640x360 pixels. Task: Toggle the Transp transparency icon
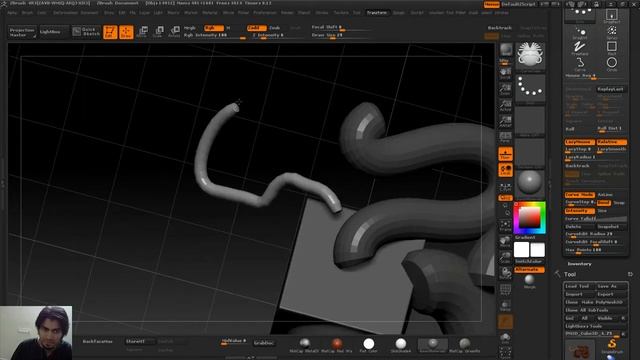[506, 306]
